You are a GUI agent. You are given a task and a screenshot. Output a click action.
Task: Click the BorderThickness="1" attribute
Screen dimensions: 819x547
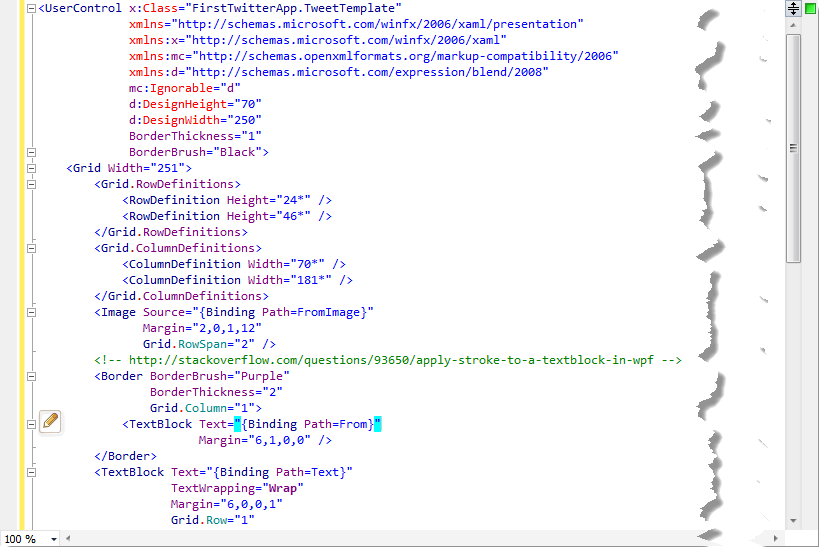tap(195, 136)
